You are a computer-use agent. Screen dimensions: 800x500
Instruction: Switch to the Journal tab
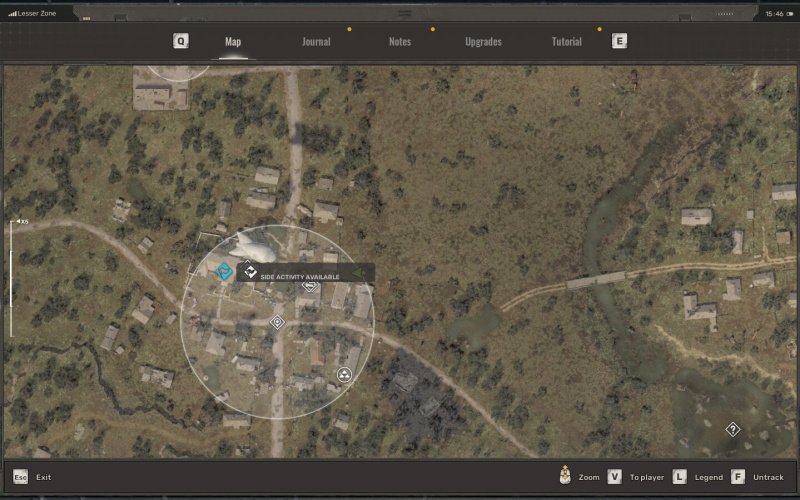pyautogui.click(x=316, y=42)
